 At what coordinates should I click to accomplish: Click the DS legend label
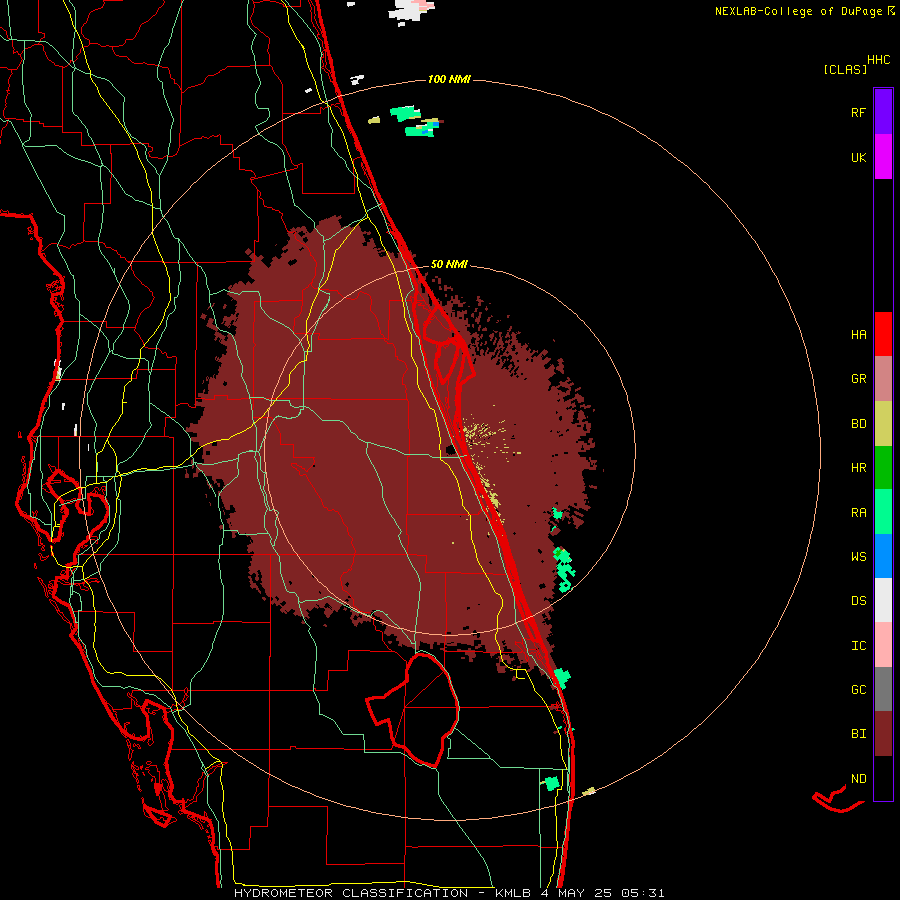point(858,600)
